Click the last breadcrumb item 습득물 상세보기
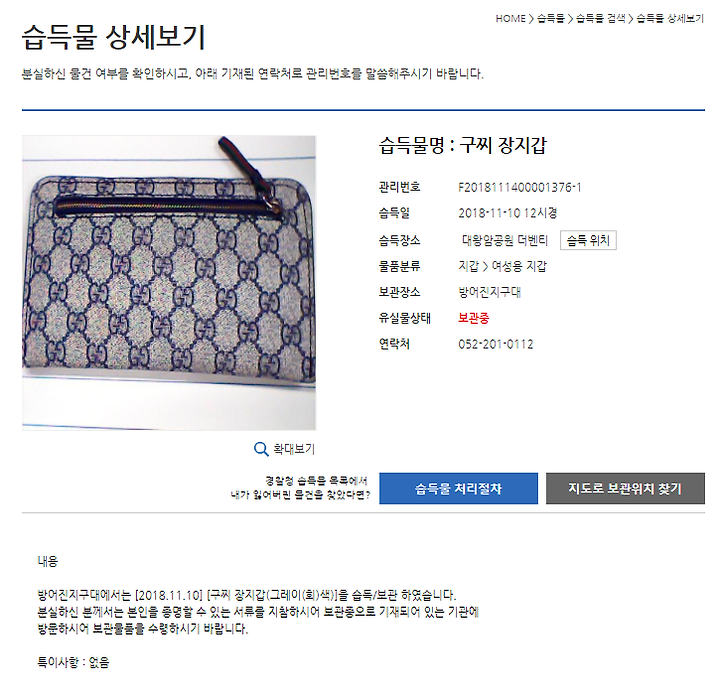Screen dimensions: 720x698 [x=670, y=18]
